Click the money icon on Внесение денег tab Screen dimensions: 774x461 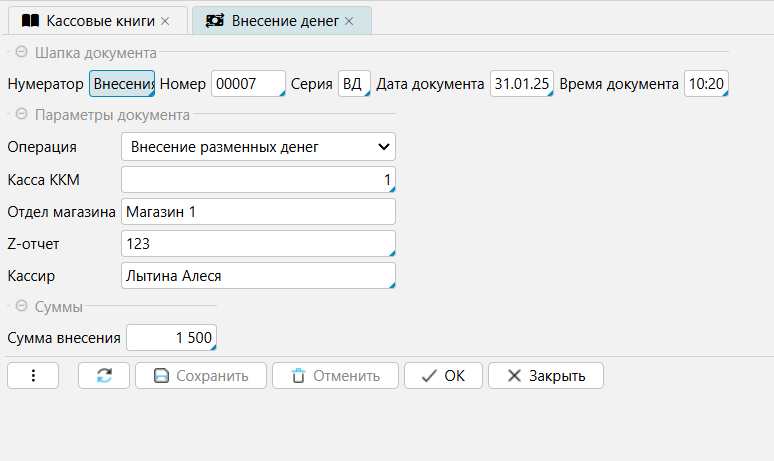pos(214,20)
